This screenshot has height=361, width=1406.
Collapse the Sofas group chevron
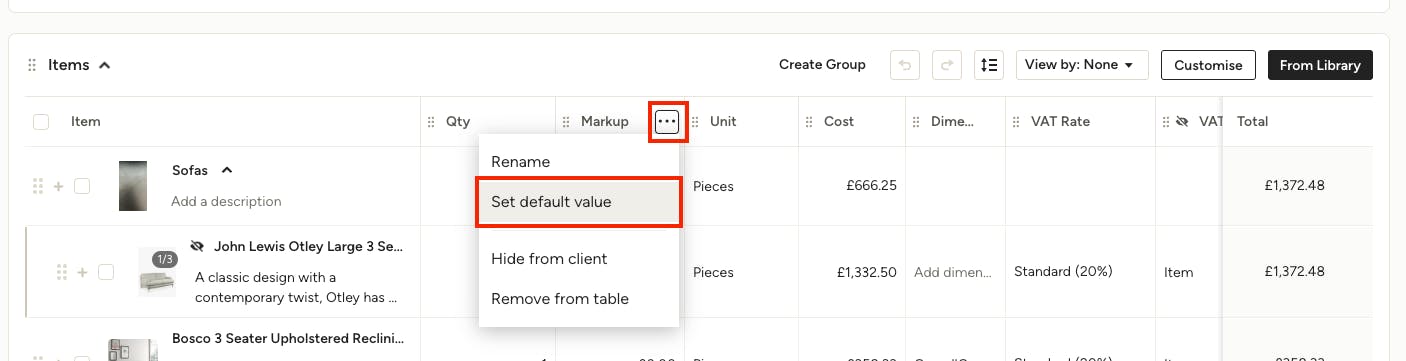click(x=227, y=170)
